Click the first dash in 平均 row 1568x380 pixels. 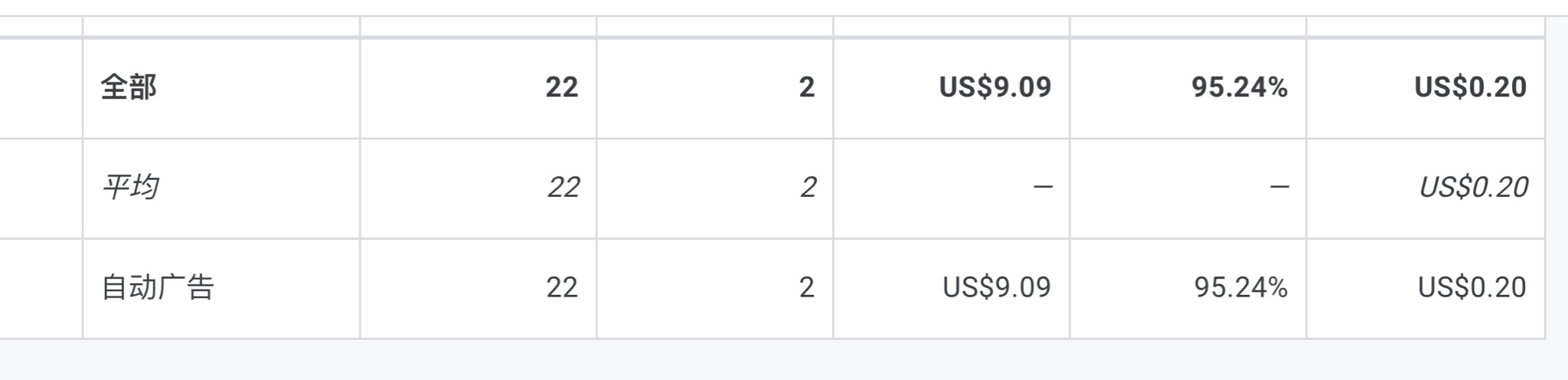[1043, 187]
